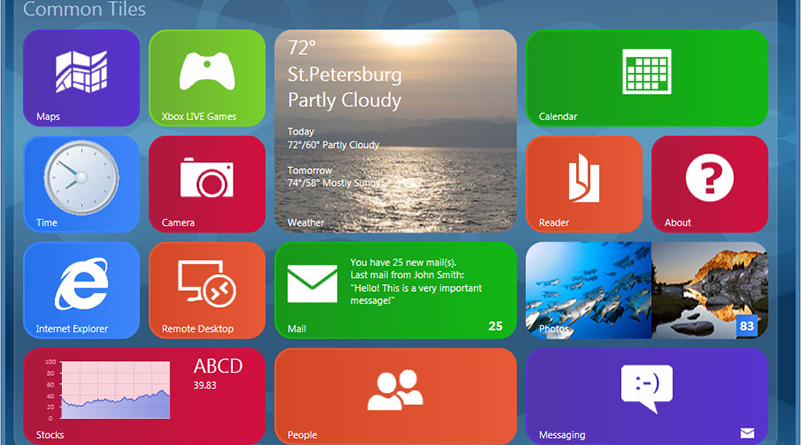
Task: Click the Mail envelope icon
Action: (312, 284)
